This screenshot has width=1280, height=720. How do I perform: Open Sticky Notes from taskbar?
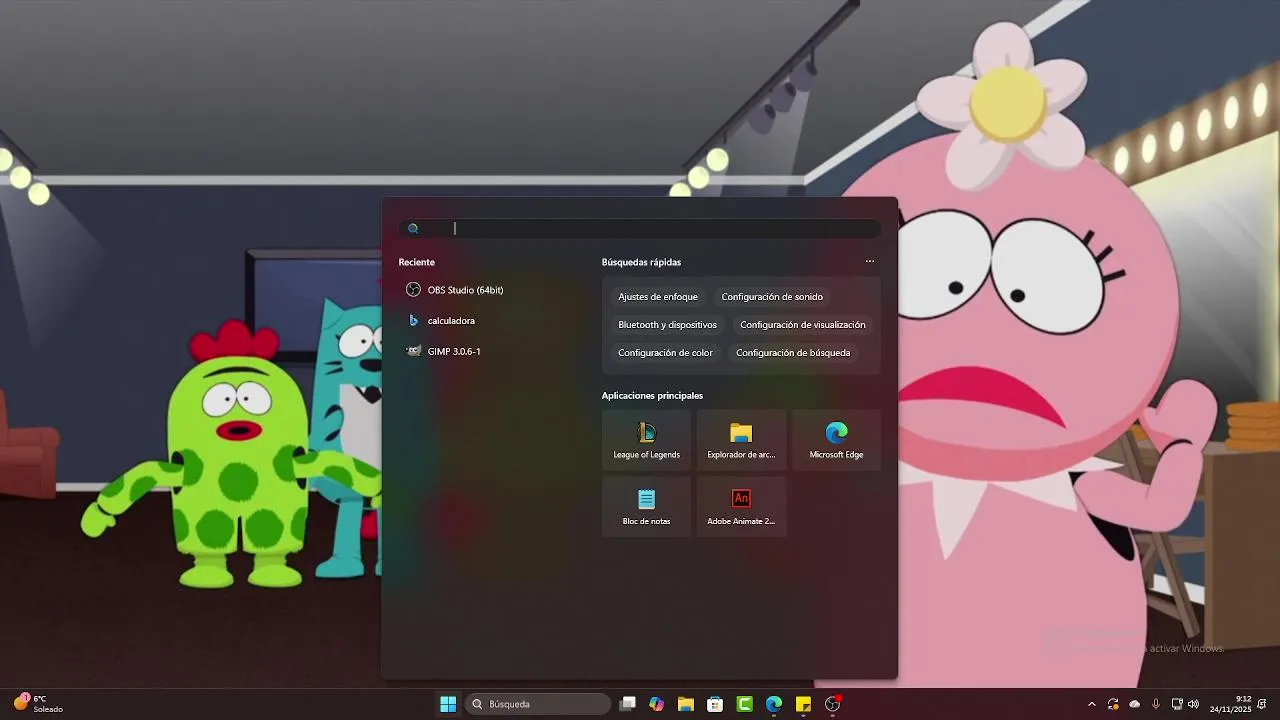click(x=803, y=704)
